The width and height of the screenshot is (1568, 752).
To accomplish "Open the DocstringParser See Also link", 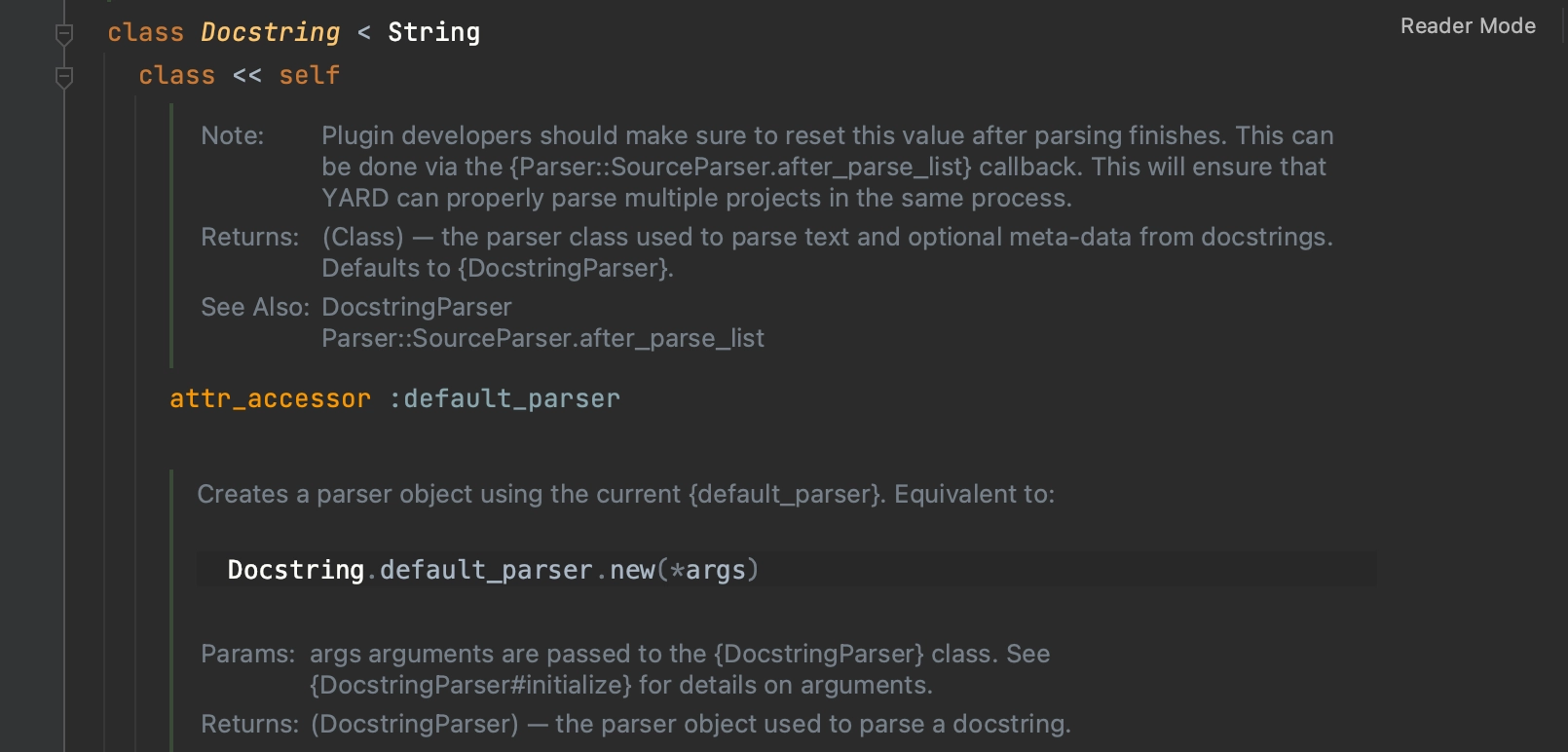I will point(417,307).
